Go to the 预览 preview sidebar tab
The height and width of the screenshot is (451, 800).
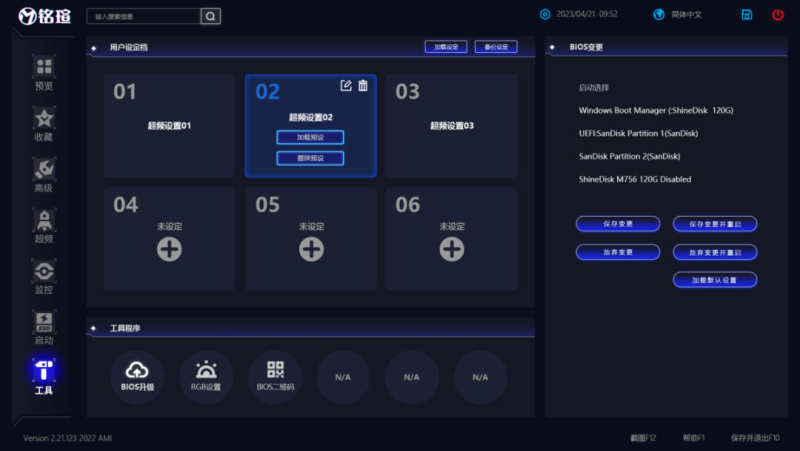click(43, 73)
